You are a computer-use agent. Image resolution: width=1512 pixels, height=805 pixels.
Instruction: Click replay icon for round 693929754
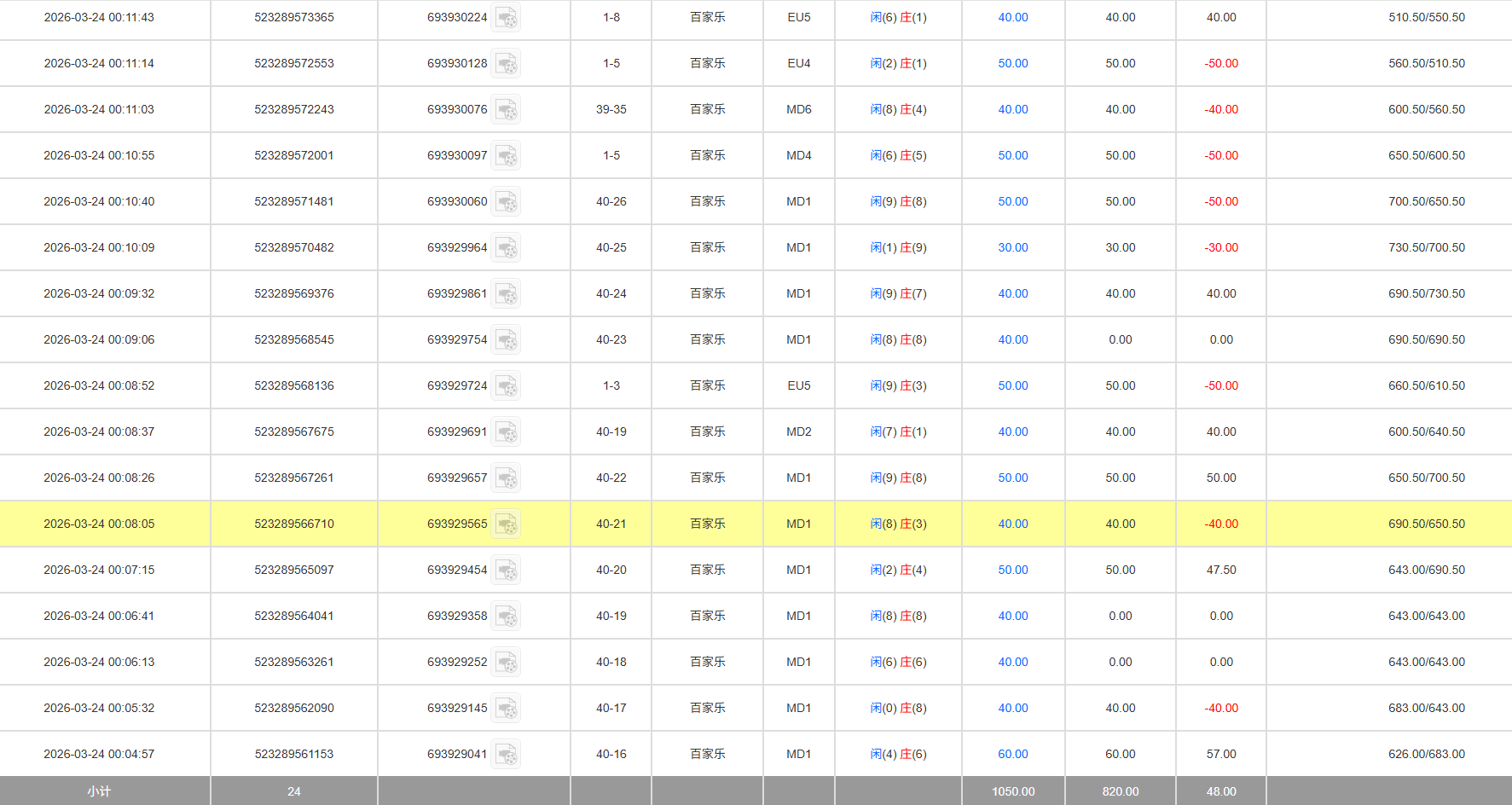pyautogui.click(x=506, y=340)
